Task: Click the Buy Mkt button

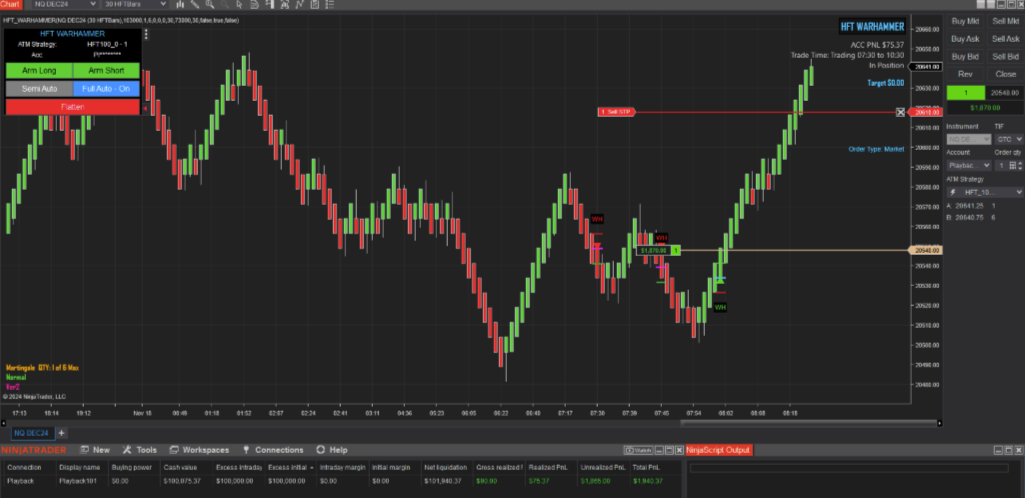Action: (965, 21)
